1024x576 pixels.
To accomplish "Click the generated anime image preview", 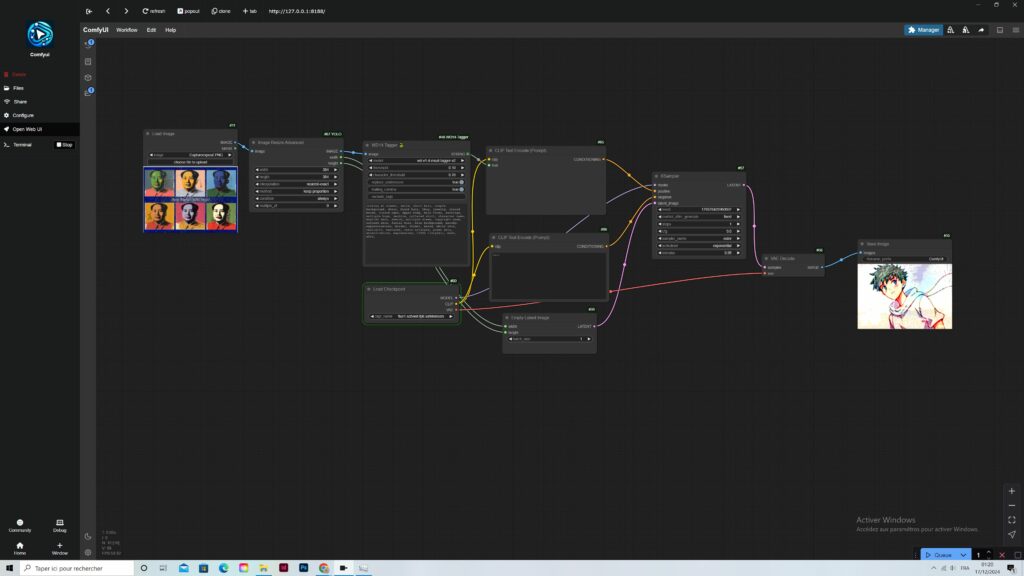I will [904, 296].
